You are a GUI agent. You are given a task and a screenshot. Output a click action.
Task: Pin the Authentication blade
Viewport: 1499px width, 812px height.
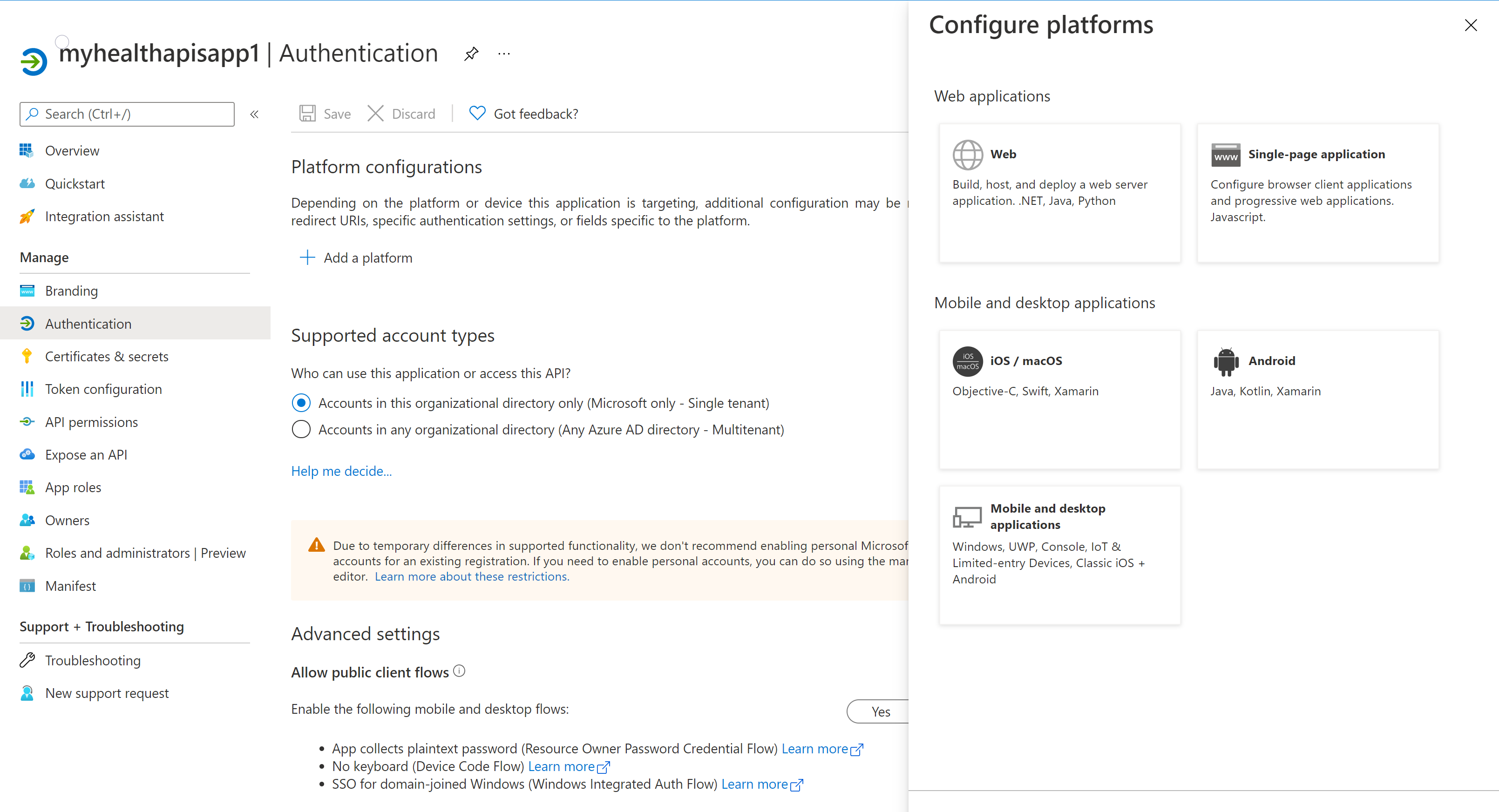click(471, 54)
